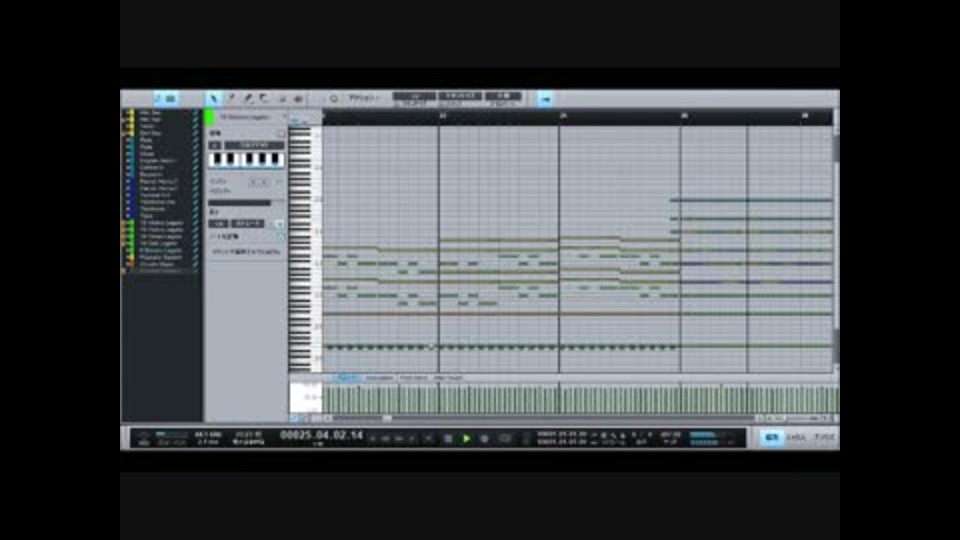
Task: Select the Listen speaker tool
Action: (x=298, y=99)
